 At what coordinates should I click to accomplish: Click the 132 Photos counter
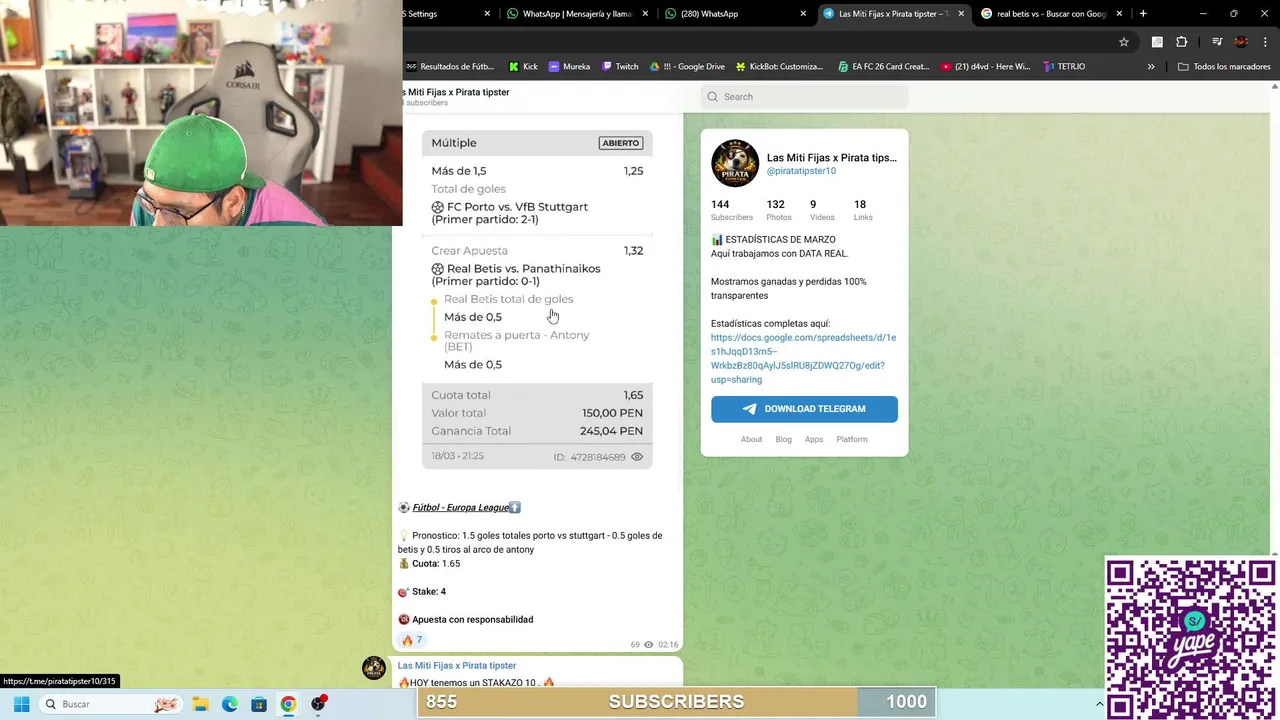coord(778,210)
